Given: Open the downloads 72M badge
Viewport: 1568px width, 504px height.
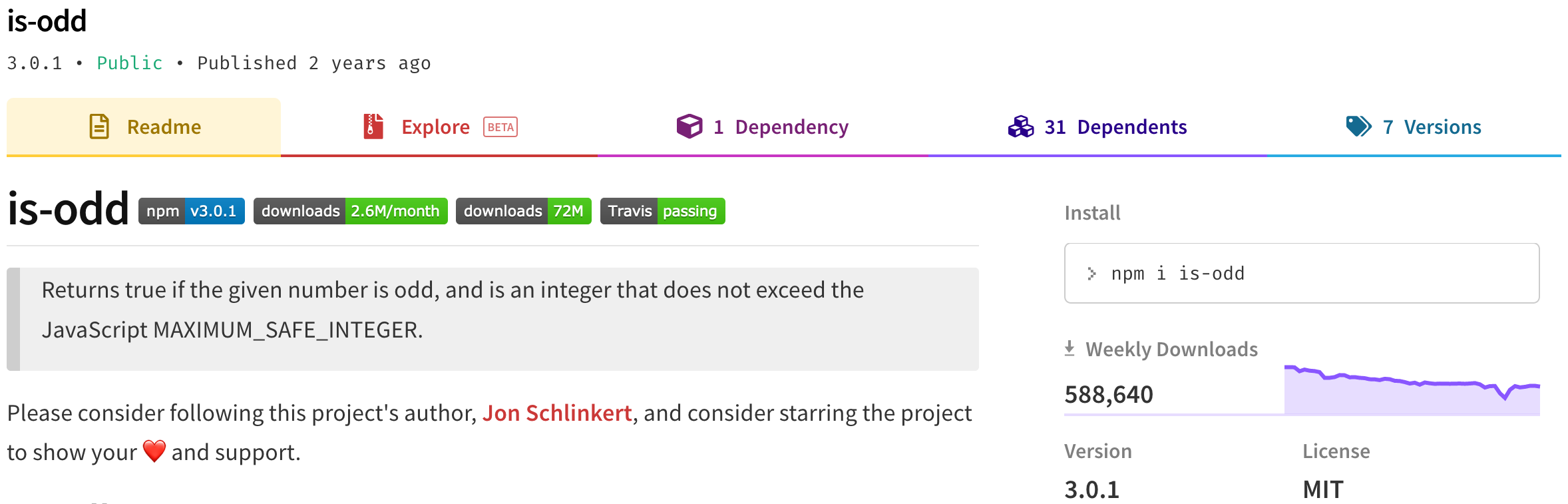Looking at the screenshot, I should 524,211.
